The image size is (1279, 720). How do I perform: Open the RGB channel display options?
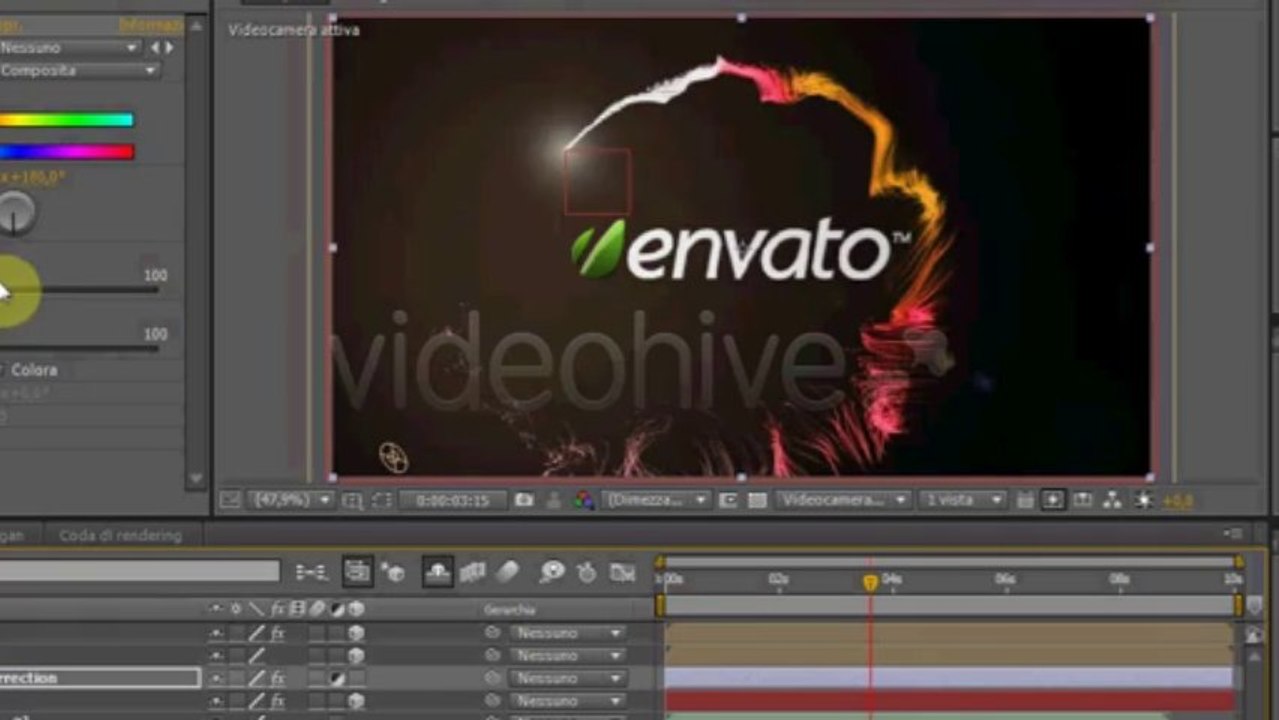(584, 500)
